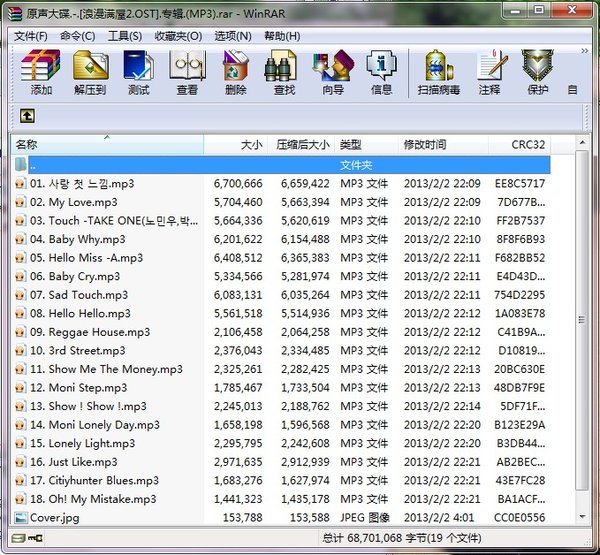
Task: Open the View (查看) toolbar icon
Action: (x=187, y=72)
